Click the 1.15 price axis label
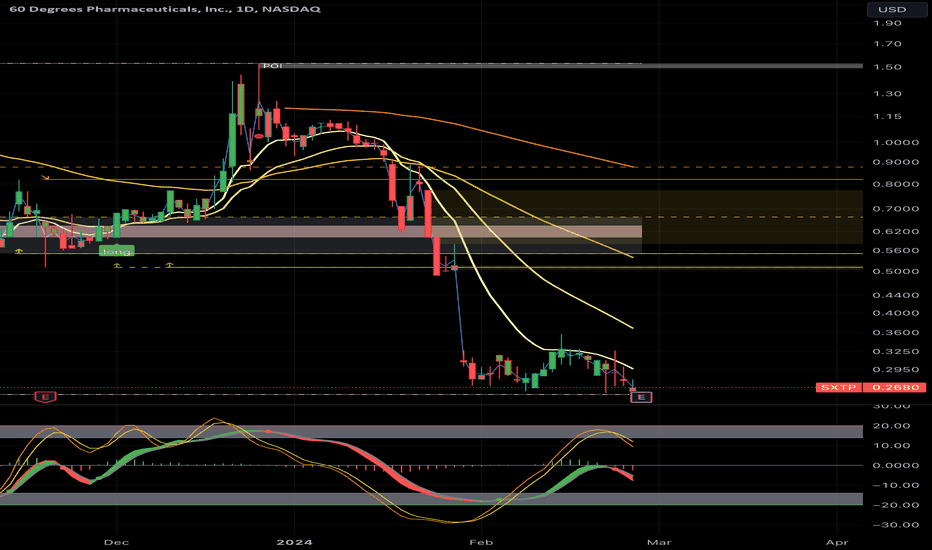 (887, 117)
